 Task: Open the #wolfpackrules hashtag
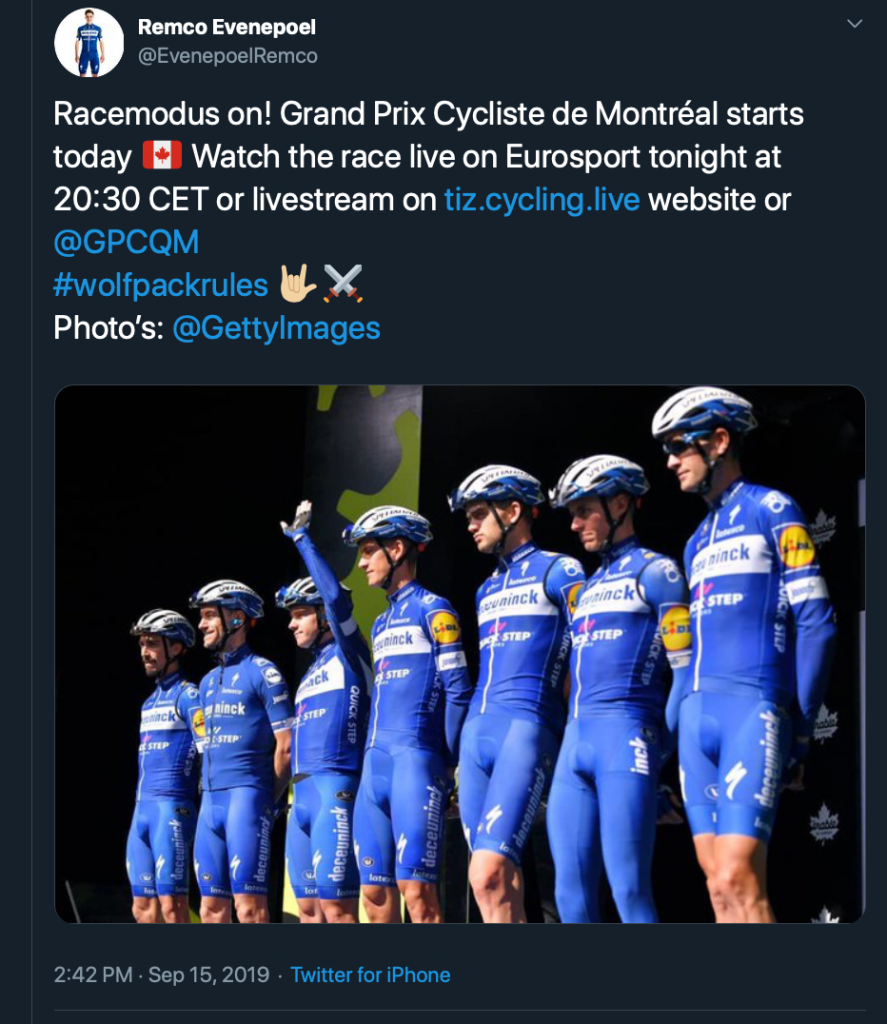click(x=161, y=285)
